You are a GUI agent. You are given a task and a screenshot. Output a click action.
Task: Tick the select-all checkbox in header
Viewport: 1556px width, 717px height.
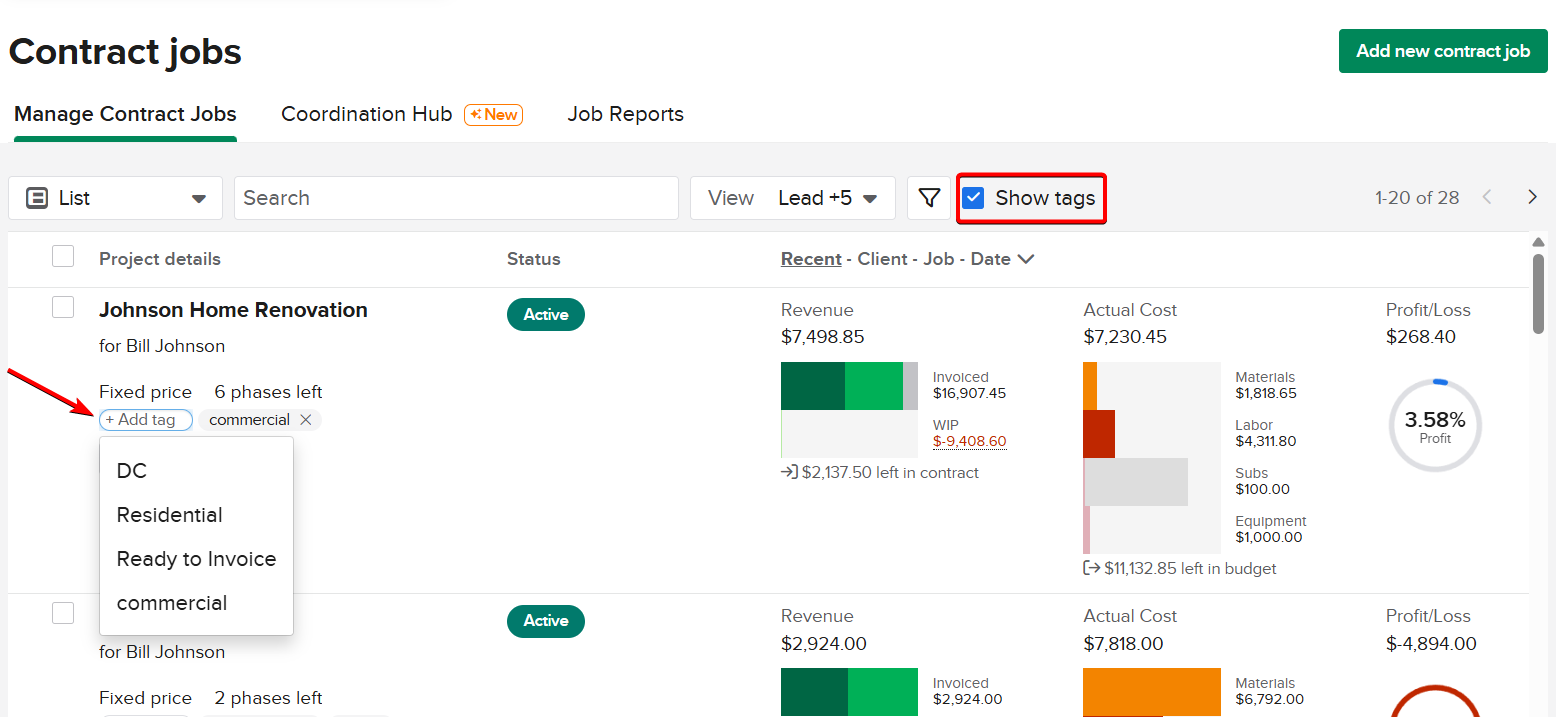(x=63, y=257)
